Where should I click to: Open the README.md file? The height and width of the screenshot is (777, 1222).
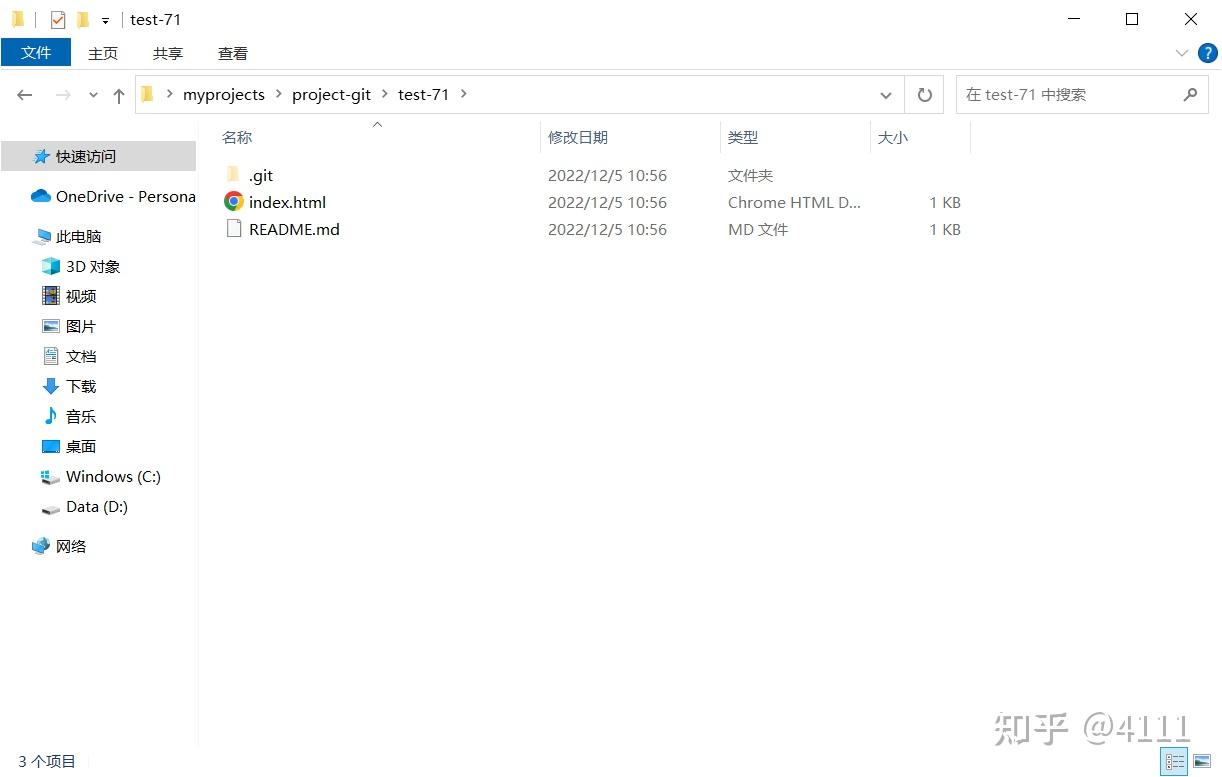coord(293,229)
